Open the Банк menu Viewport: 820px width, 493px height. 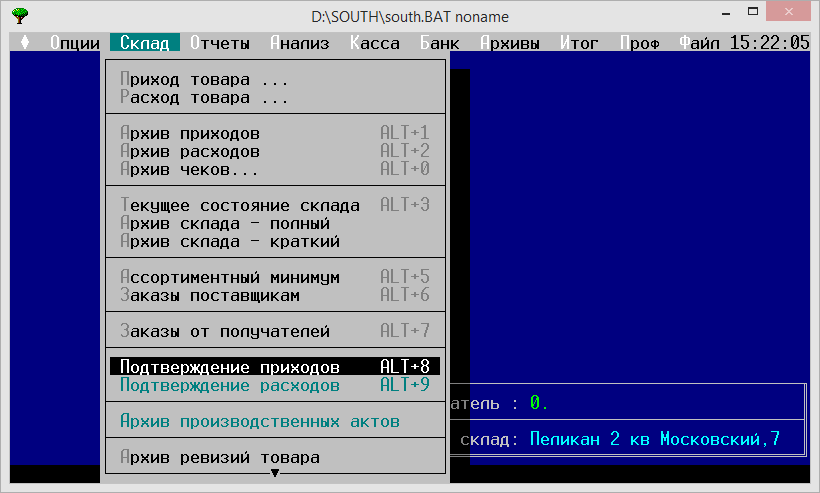tap(440, 43)
